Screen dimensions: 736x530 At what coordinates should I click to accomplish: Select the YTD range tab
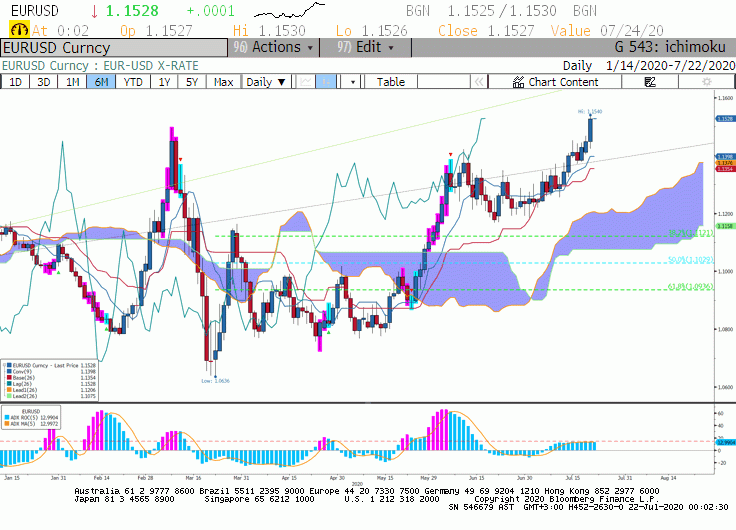(133, 82)
